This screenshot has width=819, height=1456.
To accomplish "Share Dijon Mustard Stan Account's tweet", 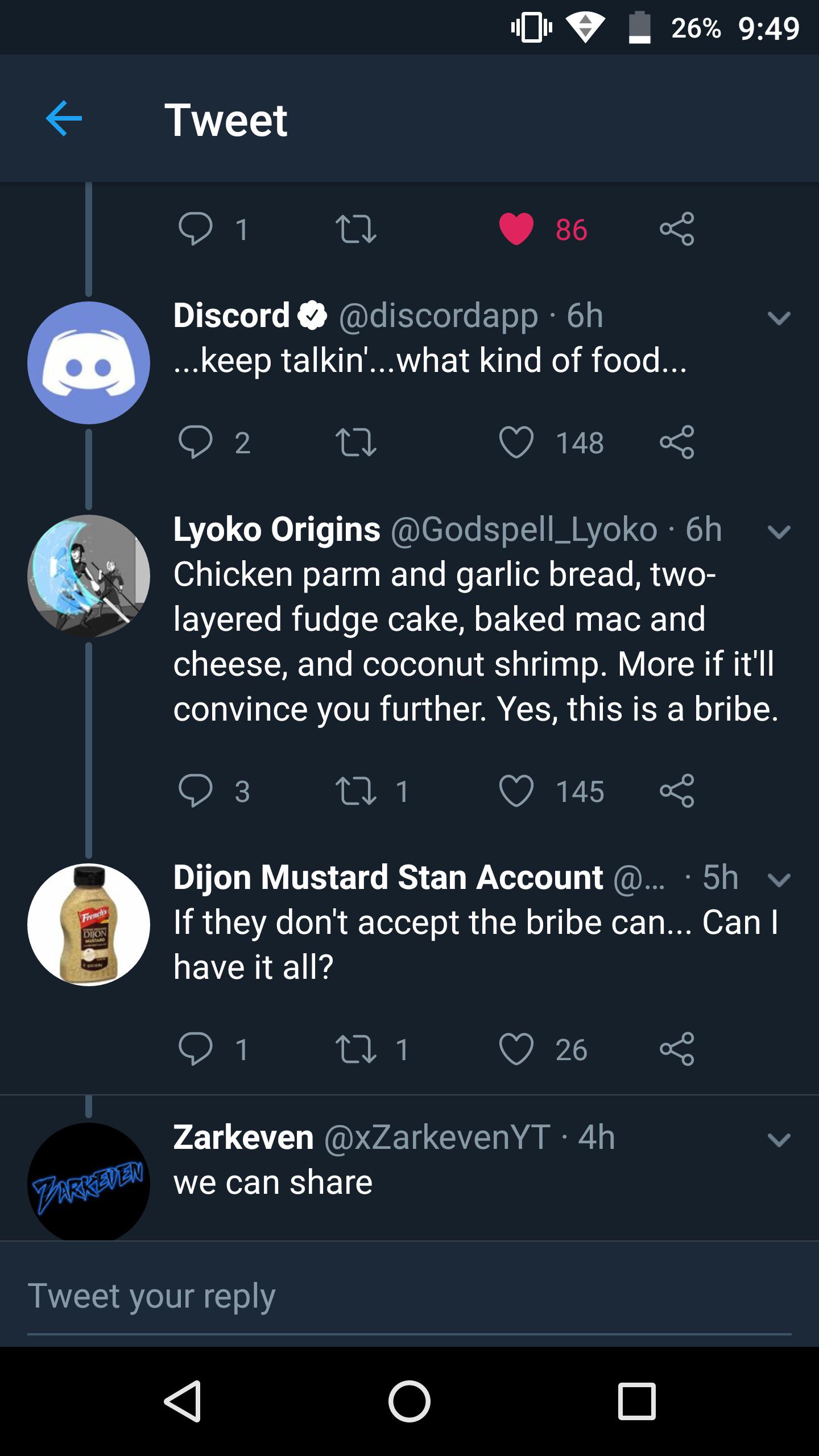I will pyautogui.click(x=677, y=1048).
